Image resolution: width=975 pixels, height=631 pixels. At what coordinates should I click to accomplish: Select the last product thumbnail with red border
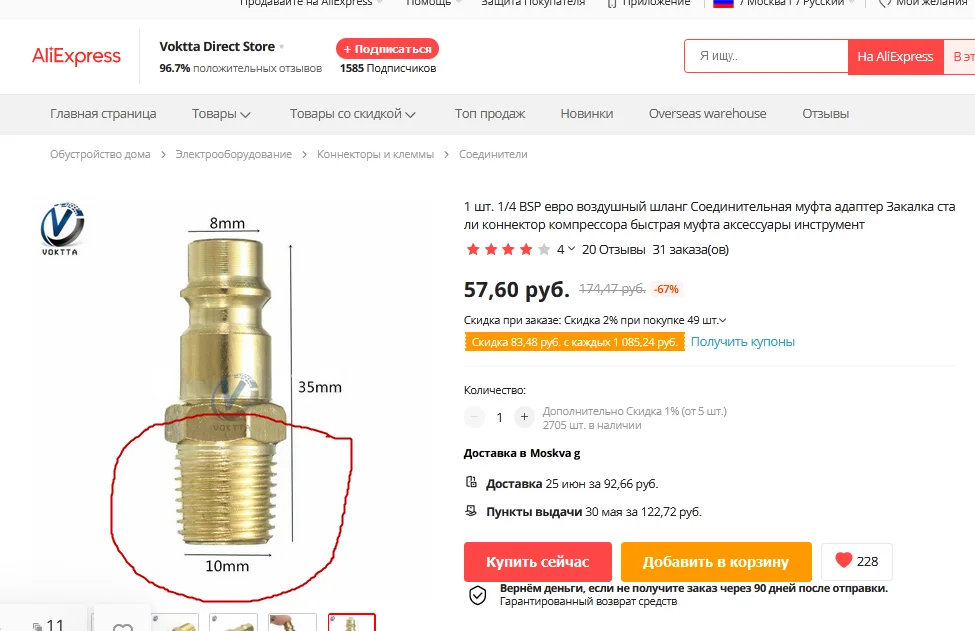coord(351,622)
